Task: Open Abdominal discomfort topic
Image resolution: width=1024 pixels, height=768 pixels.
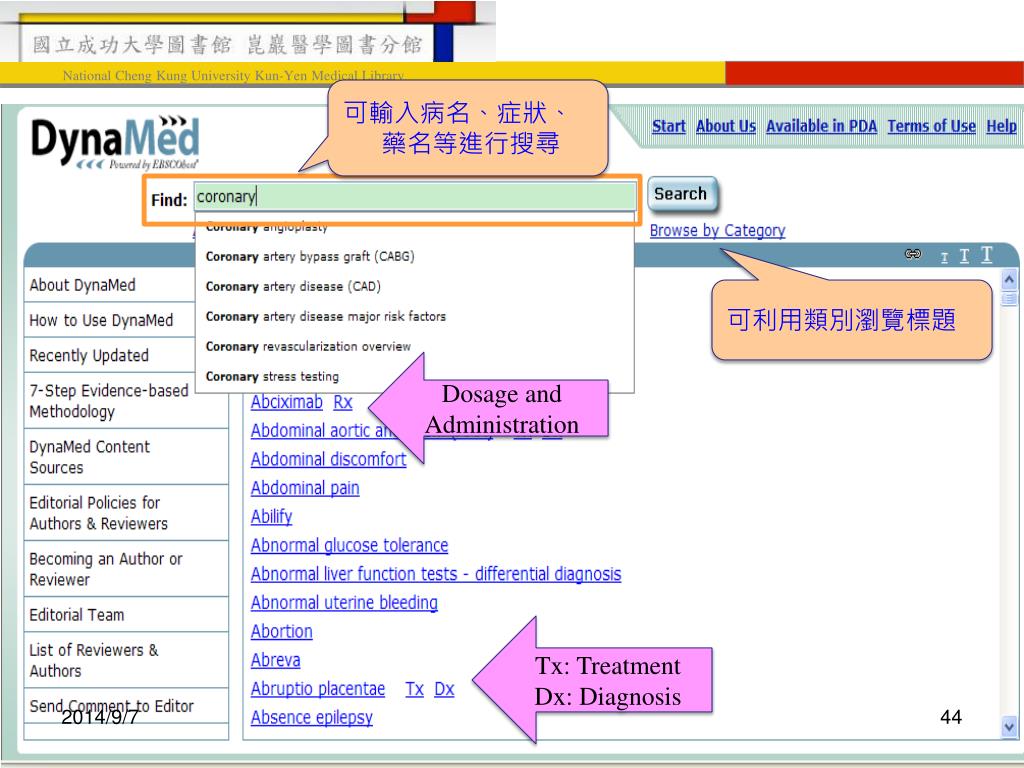Action: pos(328,460)
